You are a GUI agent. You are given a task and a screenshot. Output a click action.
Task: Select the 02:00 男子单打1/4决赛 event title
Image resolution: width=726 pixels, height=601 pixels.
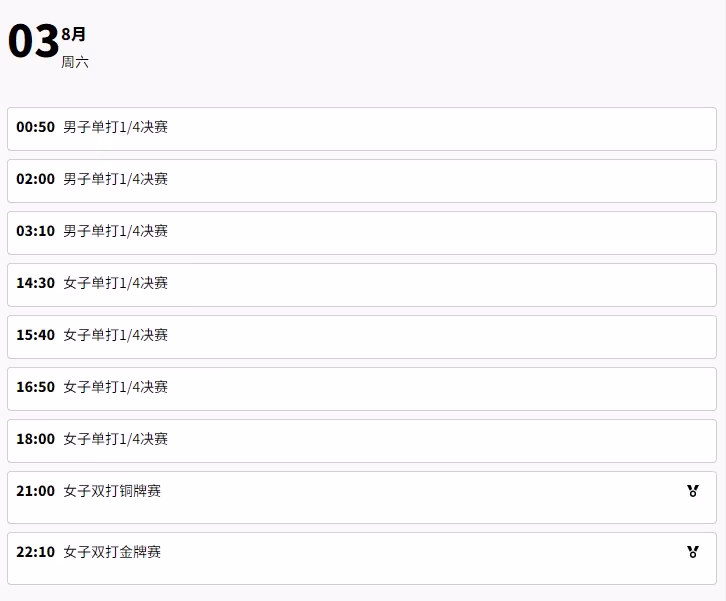[x=115, y=179]
